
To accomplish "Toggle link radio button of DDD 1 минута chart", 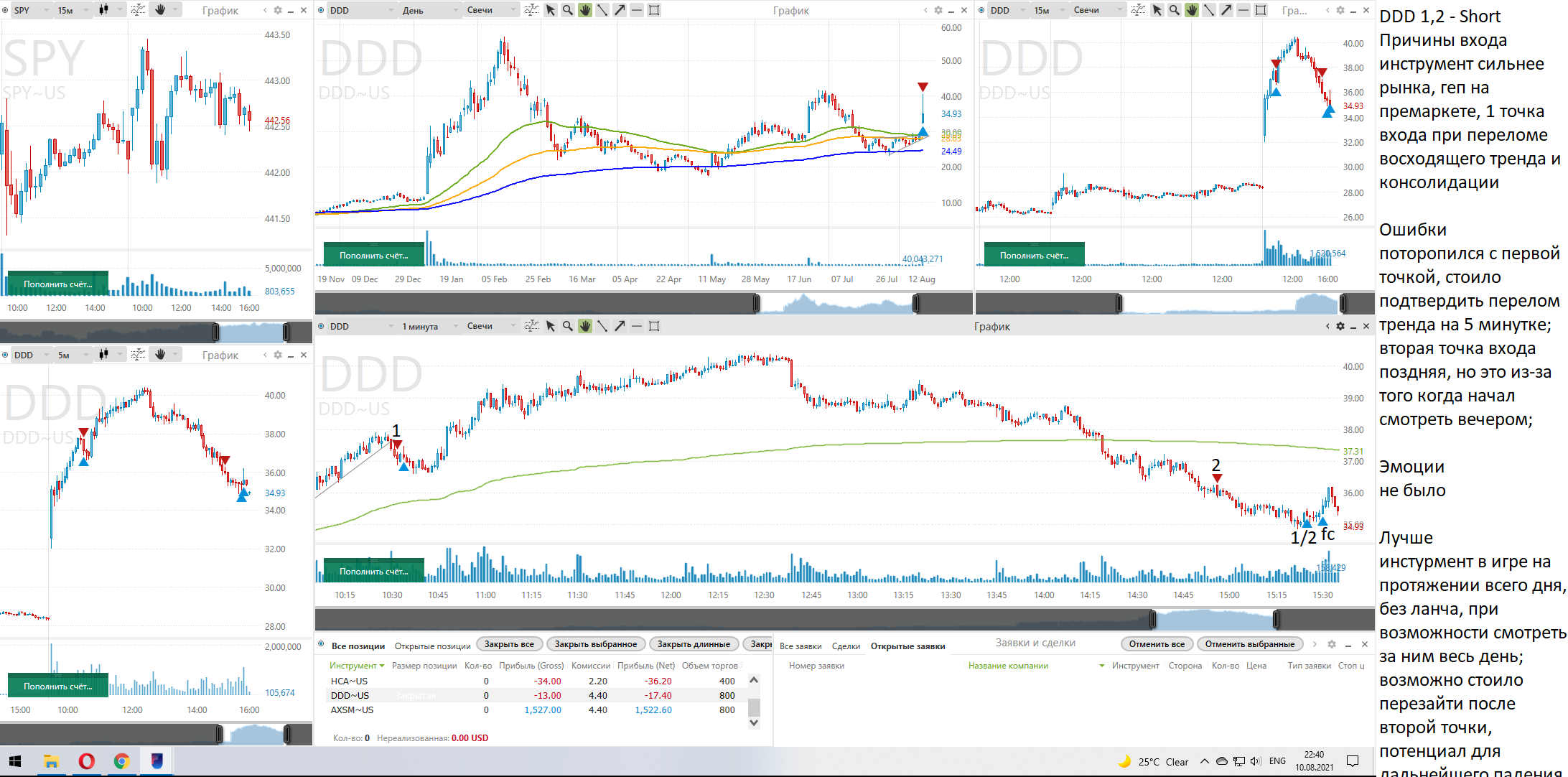I will (x=321, y=326).
